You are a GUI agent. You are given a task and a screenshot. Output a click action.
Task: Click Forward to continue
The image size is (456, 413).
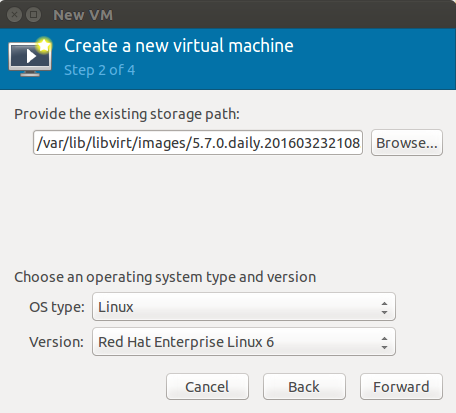401,387
